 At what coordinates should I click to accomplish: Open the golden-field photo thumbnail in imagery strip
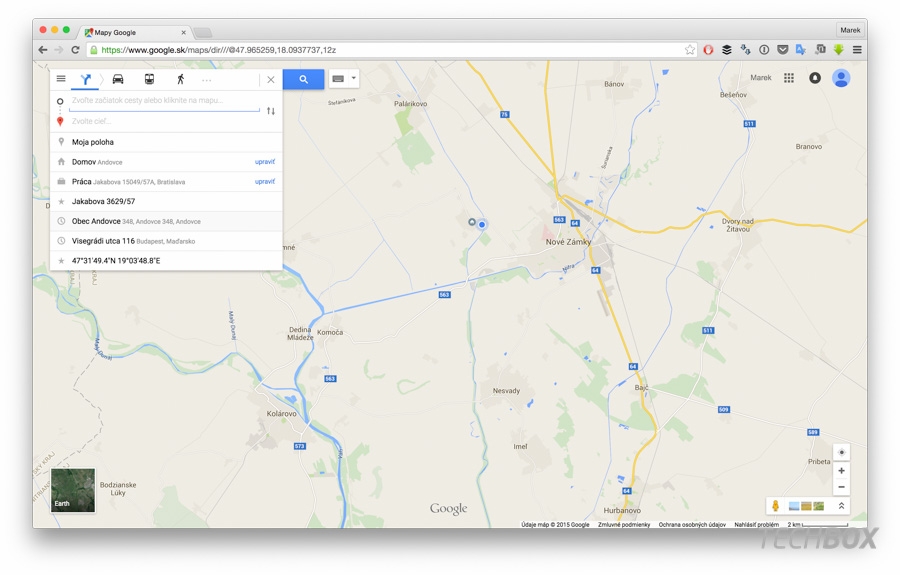point(806,506)
